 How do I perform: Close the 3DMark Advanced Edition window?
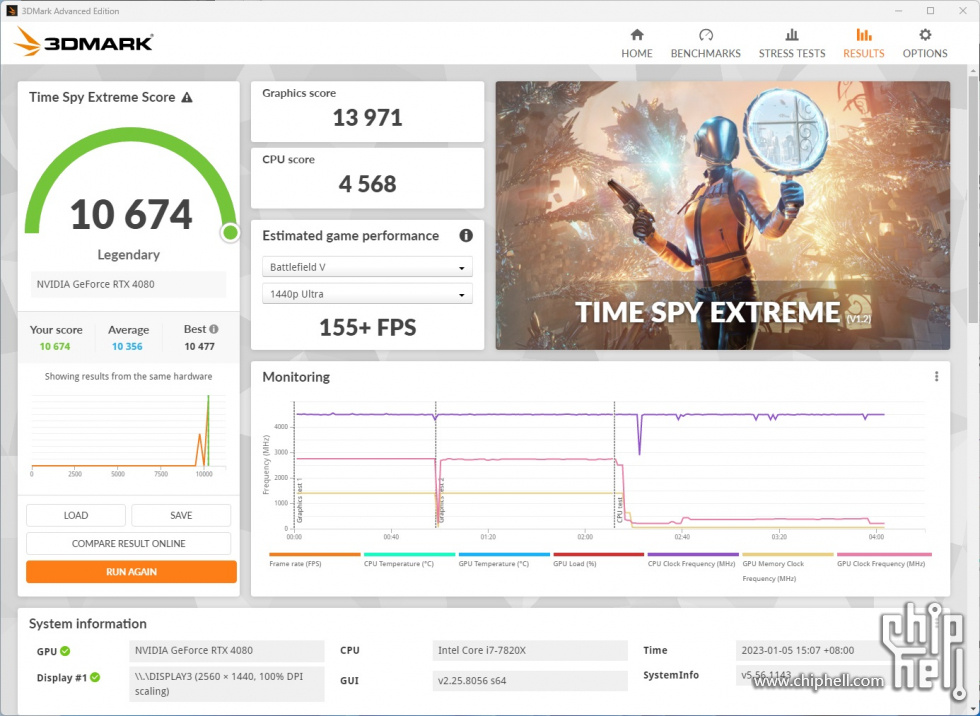click(x=963, y=11)
